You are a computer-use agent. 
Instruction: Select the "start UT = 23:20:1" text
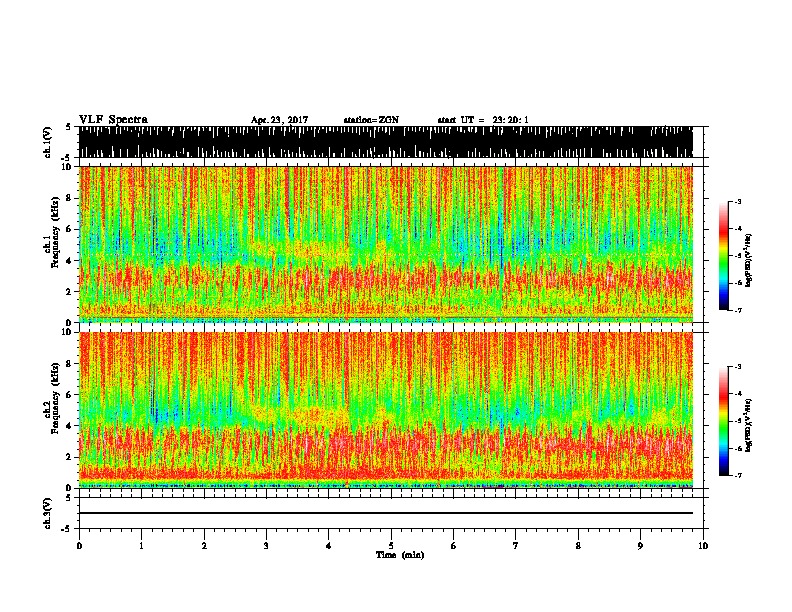point(483,120)
